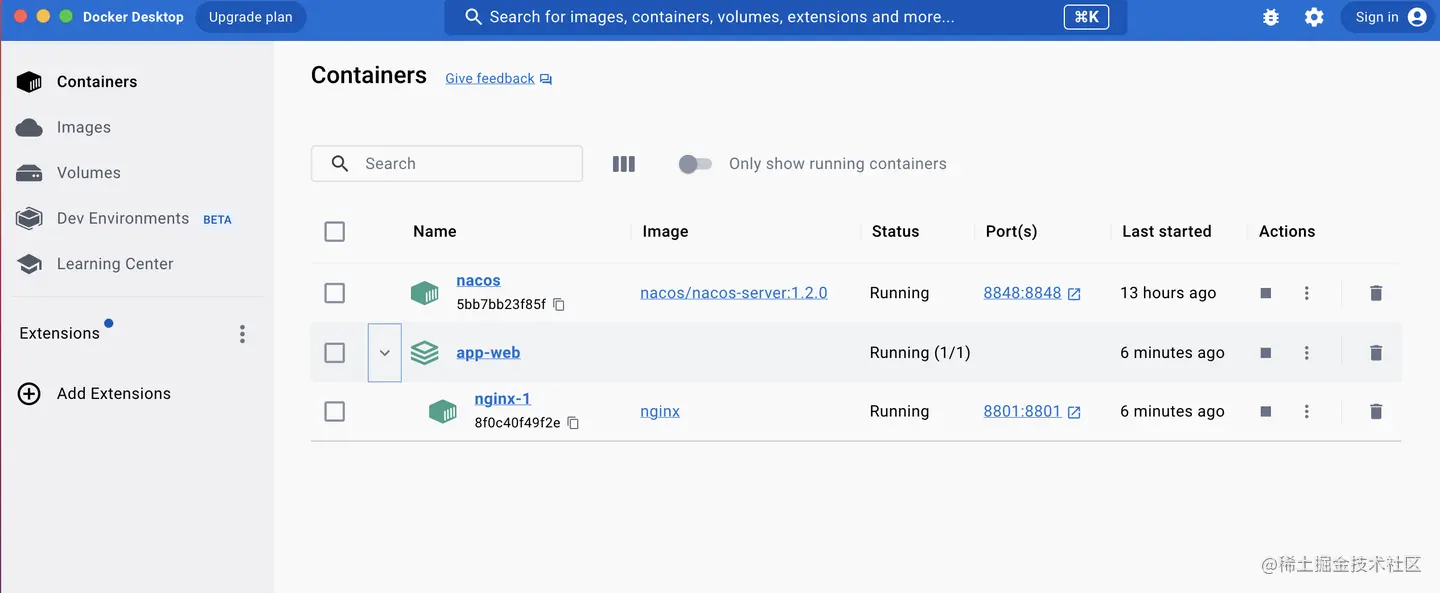The width and height of the screenshot is (1440, 593).
Task: Click the search magnifier in top bar
Action: pos(474,17)
